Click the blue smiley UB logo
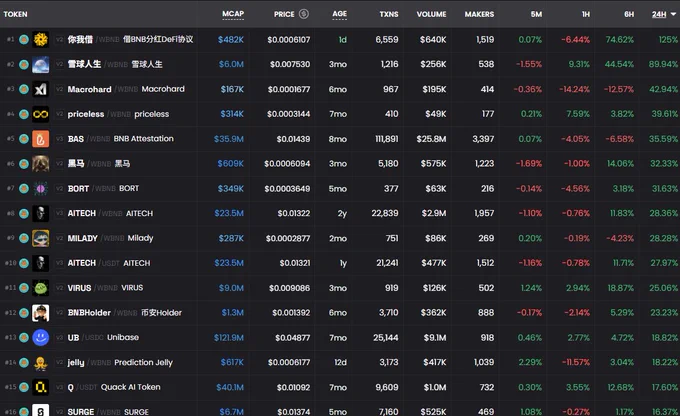This screenshot has height=416, width=680. coord(40,337)
